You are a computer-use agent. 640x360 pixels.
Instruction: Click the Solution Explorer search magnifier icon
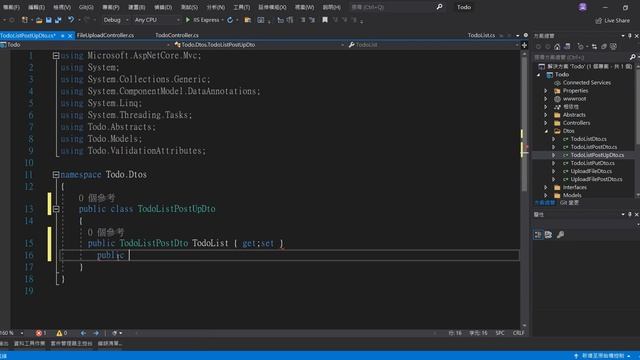click(632, 57)
